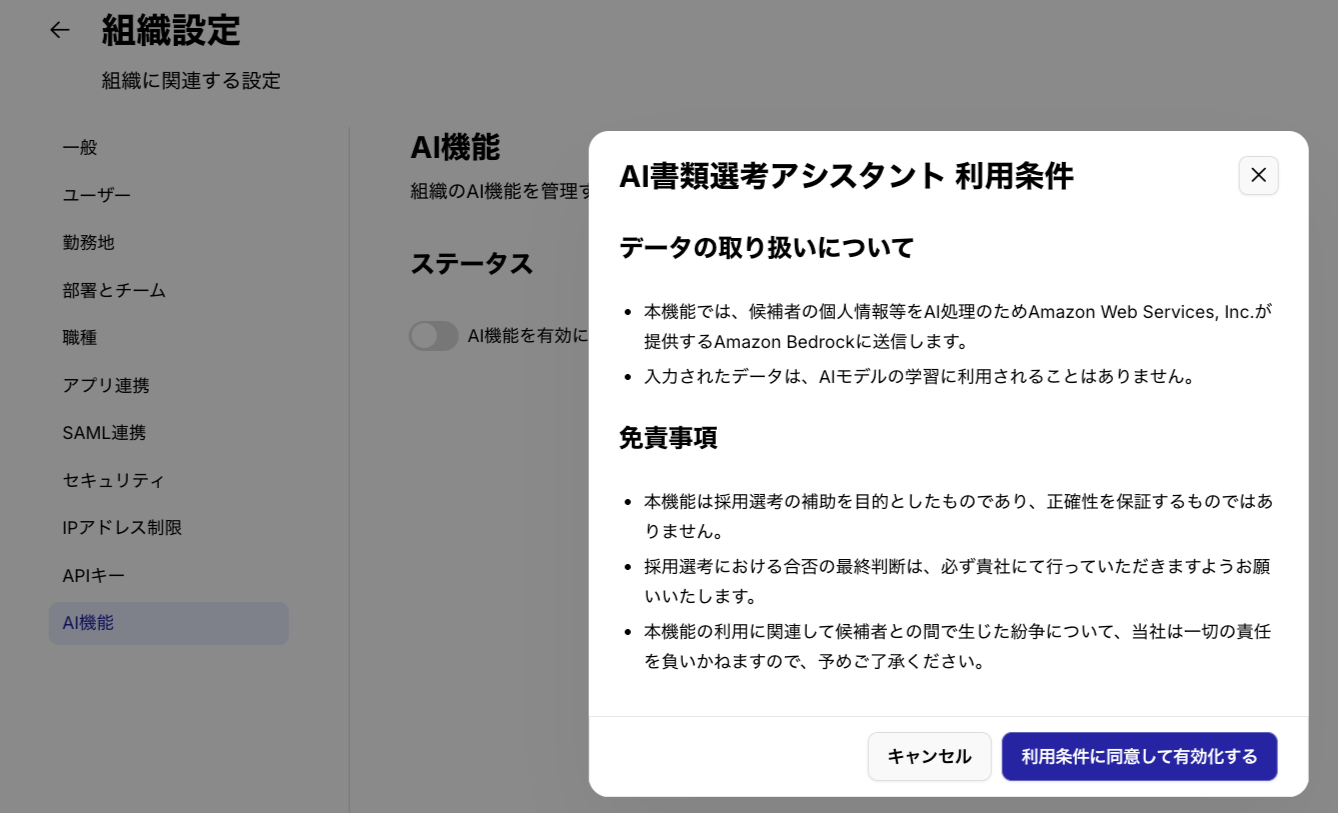The height and width of the screenshot is (813, 1338).
Task: Click the 免責事項 heading in the dialog
Action: click(x=668, y=438)
